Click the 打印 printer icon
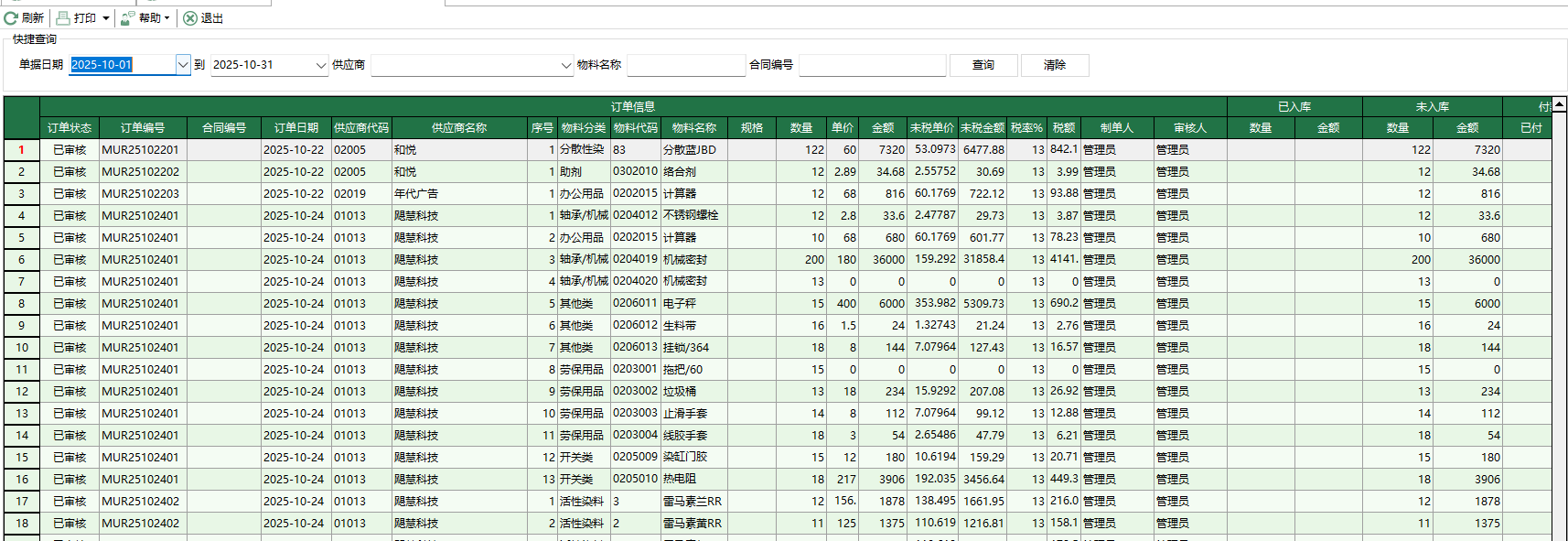 (63, 18)
